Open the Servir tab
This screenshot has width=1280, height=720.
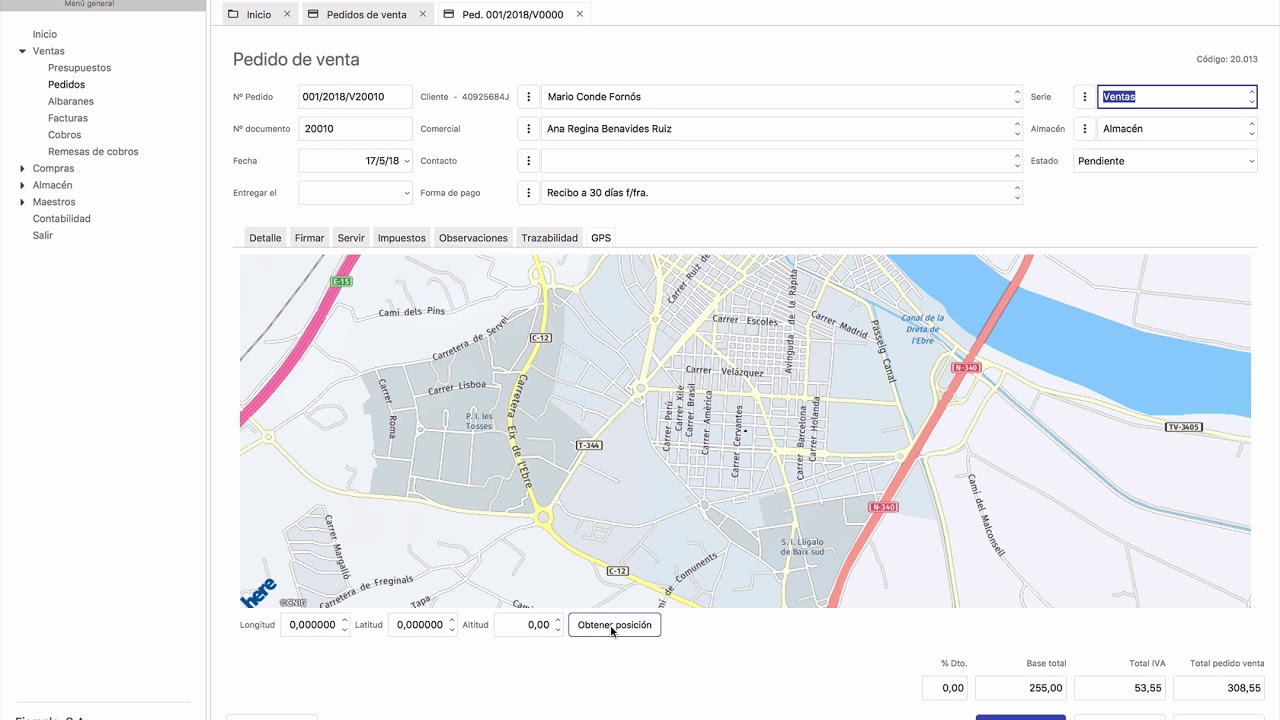pyautogui.click(x=351, y=238)
